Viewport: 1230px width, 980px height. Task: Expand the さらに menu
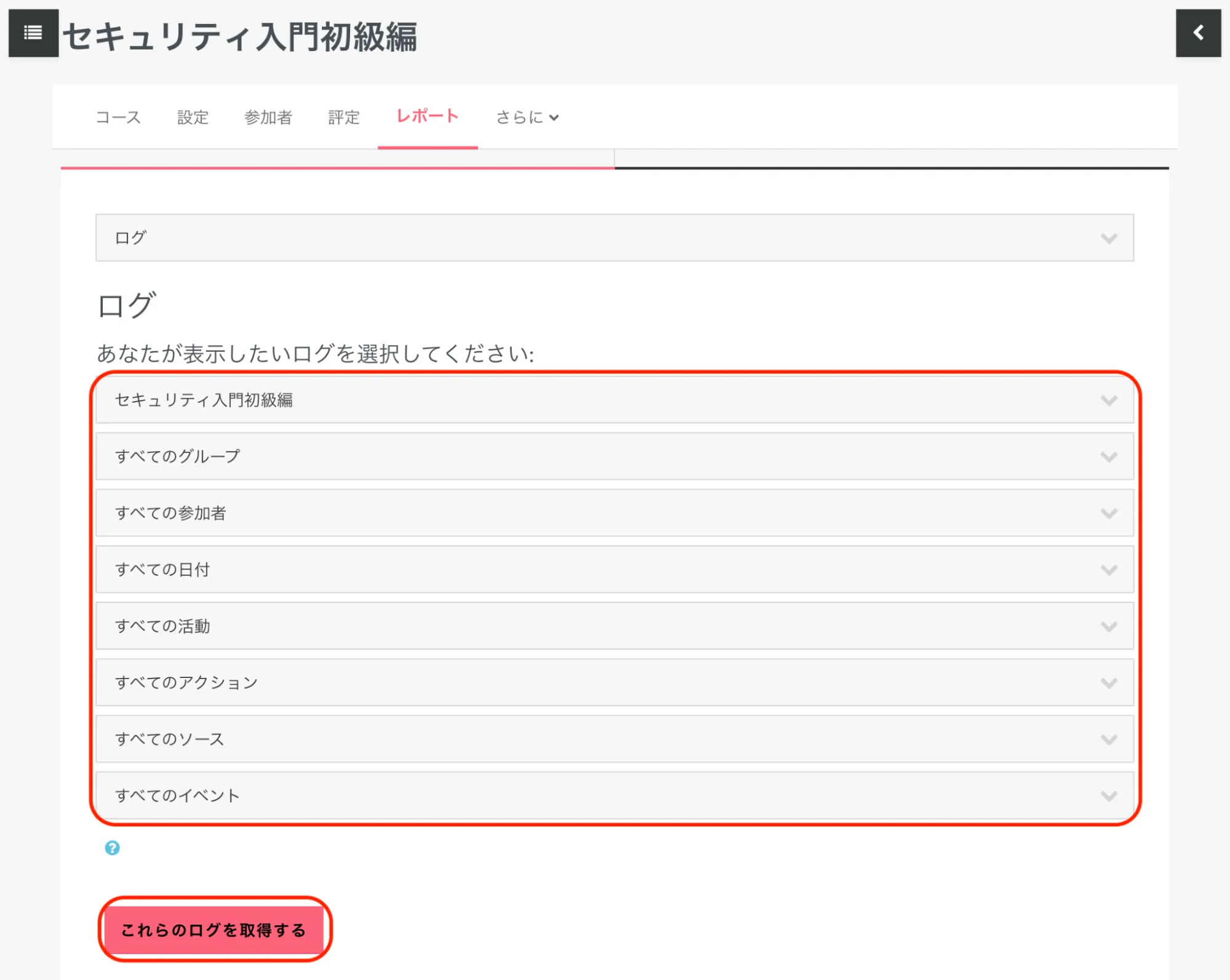[x=527, y=117]
